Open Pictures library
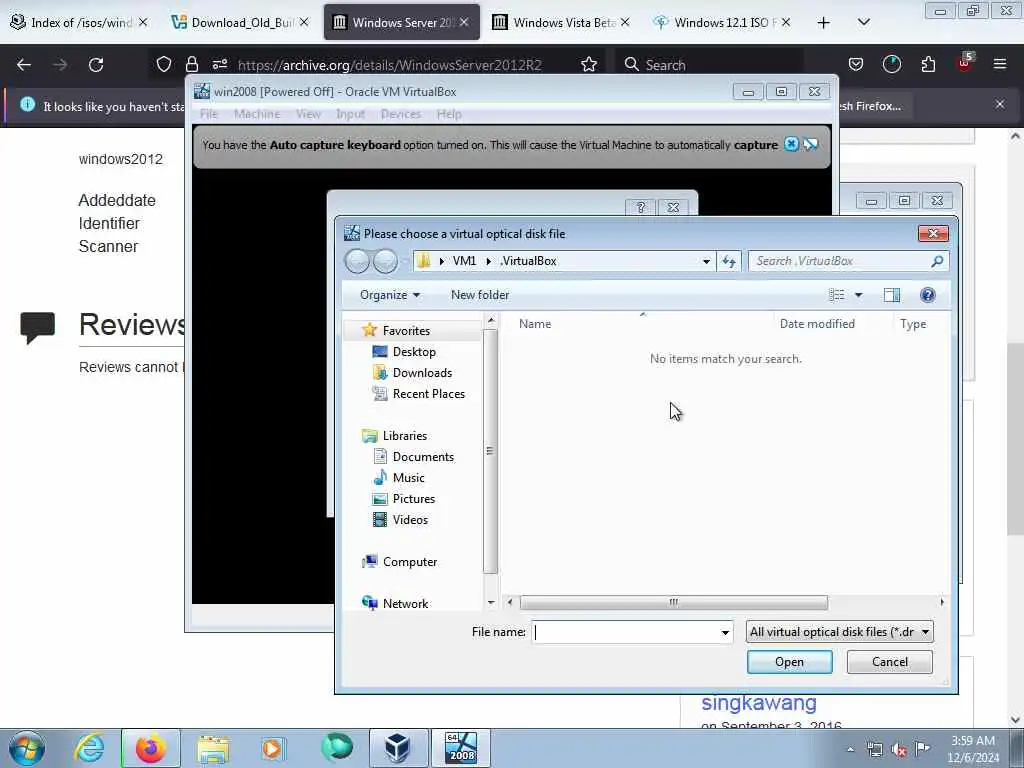1024x768 pixels. pos(414,498)
